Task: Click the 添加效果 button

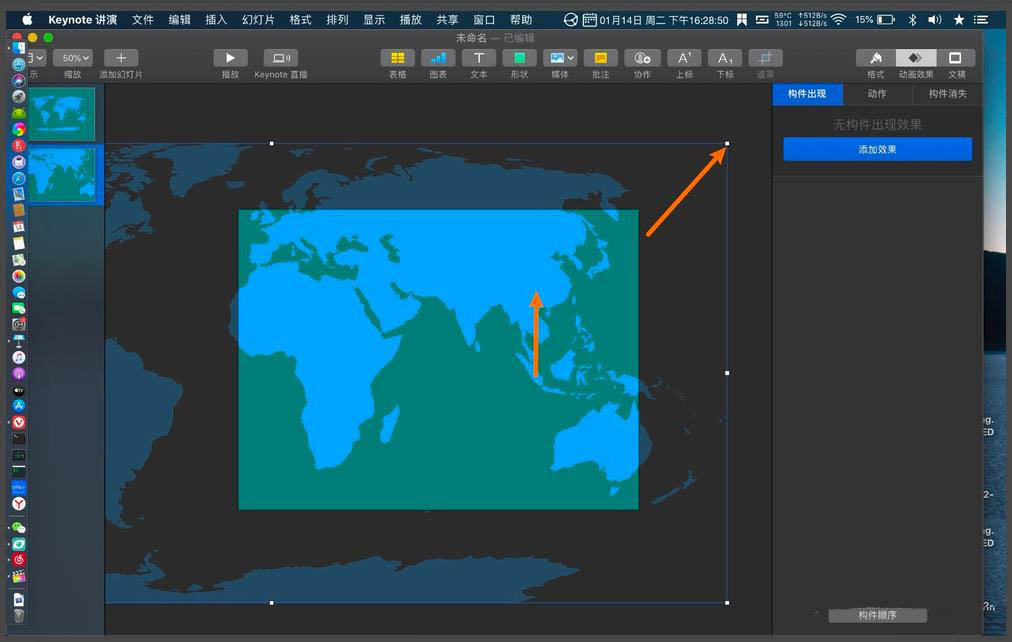Action: 877,149
